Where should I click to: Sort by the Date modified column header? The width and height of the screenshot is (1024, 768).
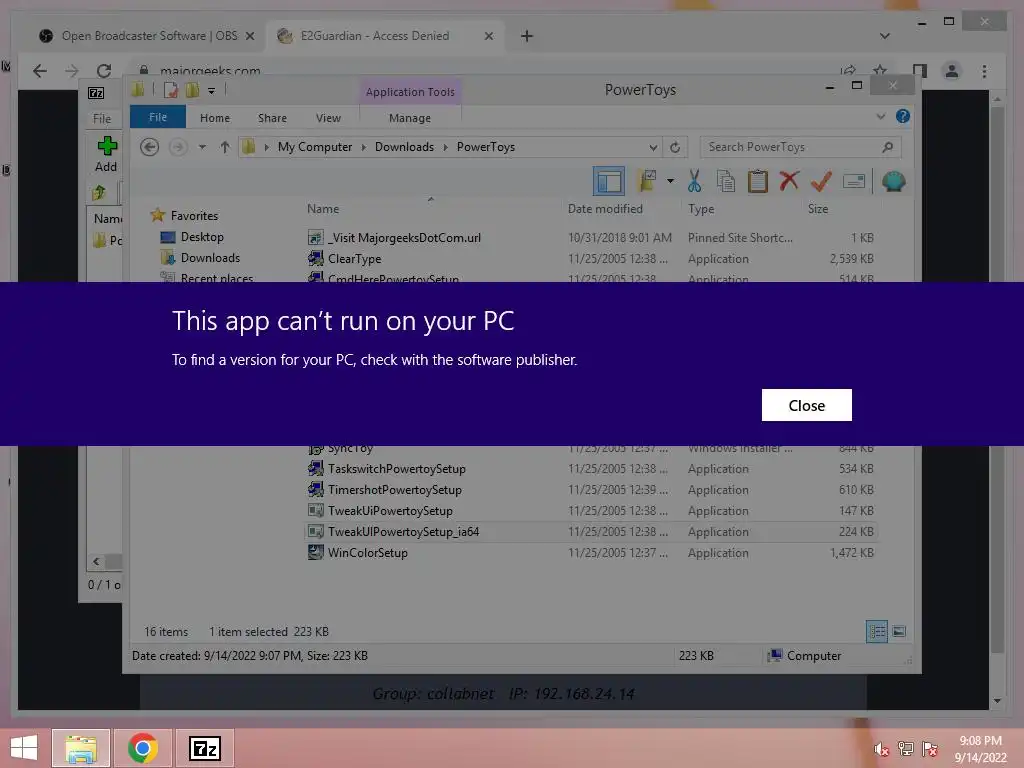tap(605, 209)
